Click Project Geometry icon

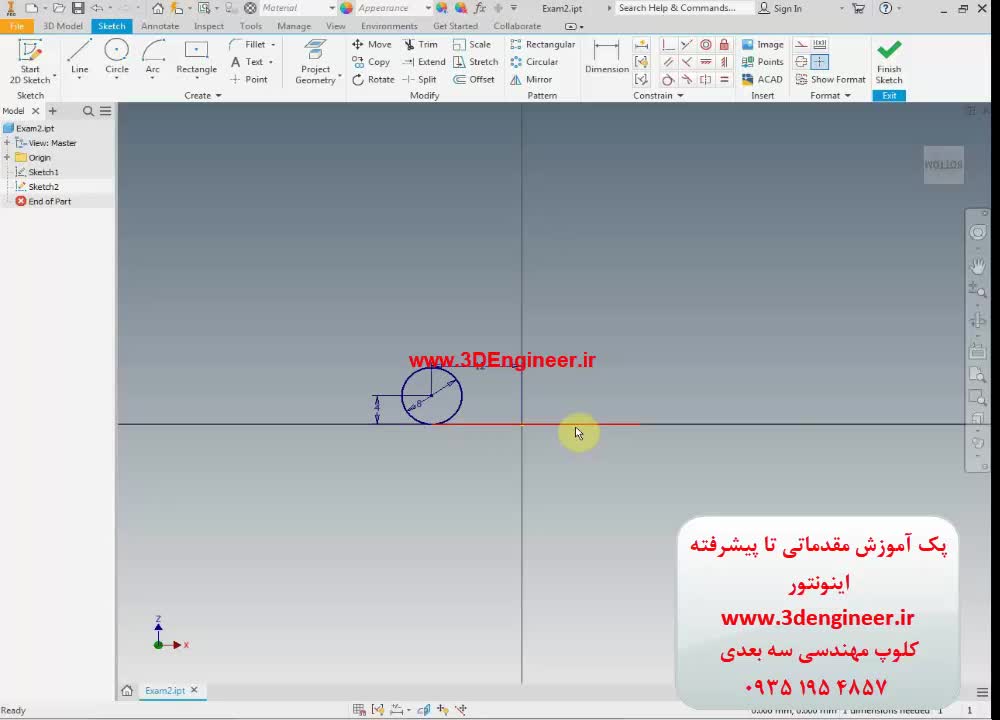pos(316,55)
